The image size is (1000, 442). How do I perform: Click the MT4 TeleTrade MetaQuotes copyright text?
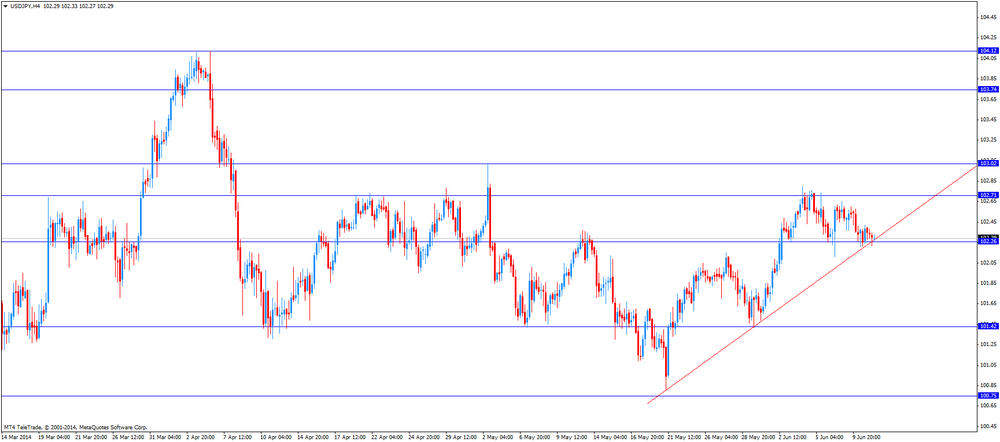point(75,427)
